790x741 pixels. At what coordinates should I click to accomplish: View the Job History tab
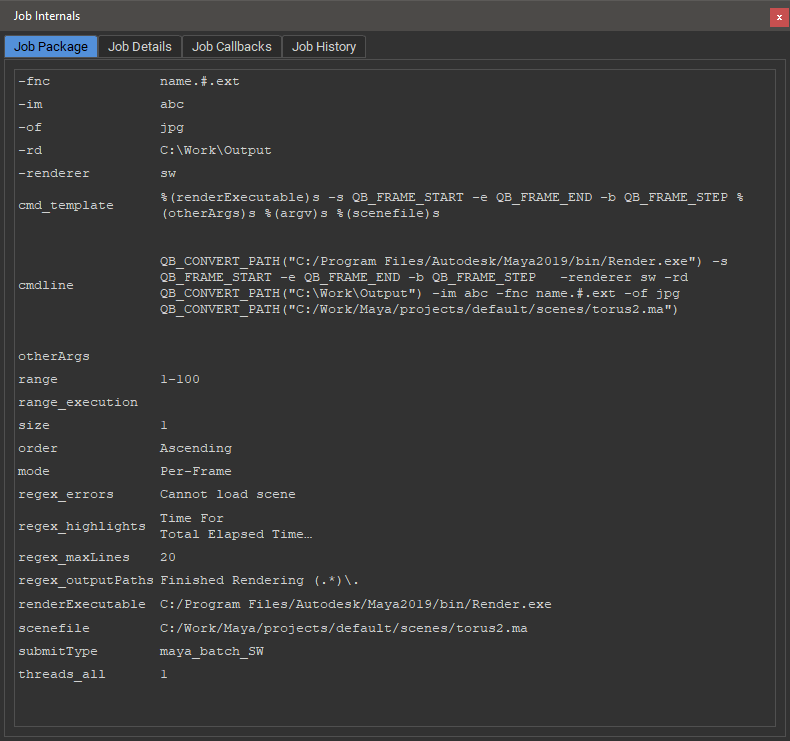click(324, 46)
